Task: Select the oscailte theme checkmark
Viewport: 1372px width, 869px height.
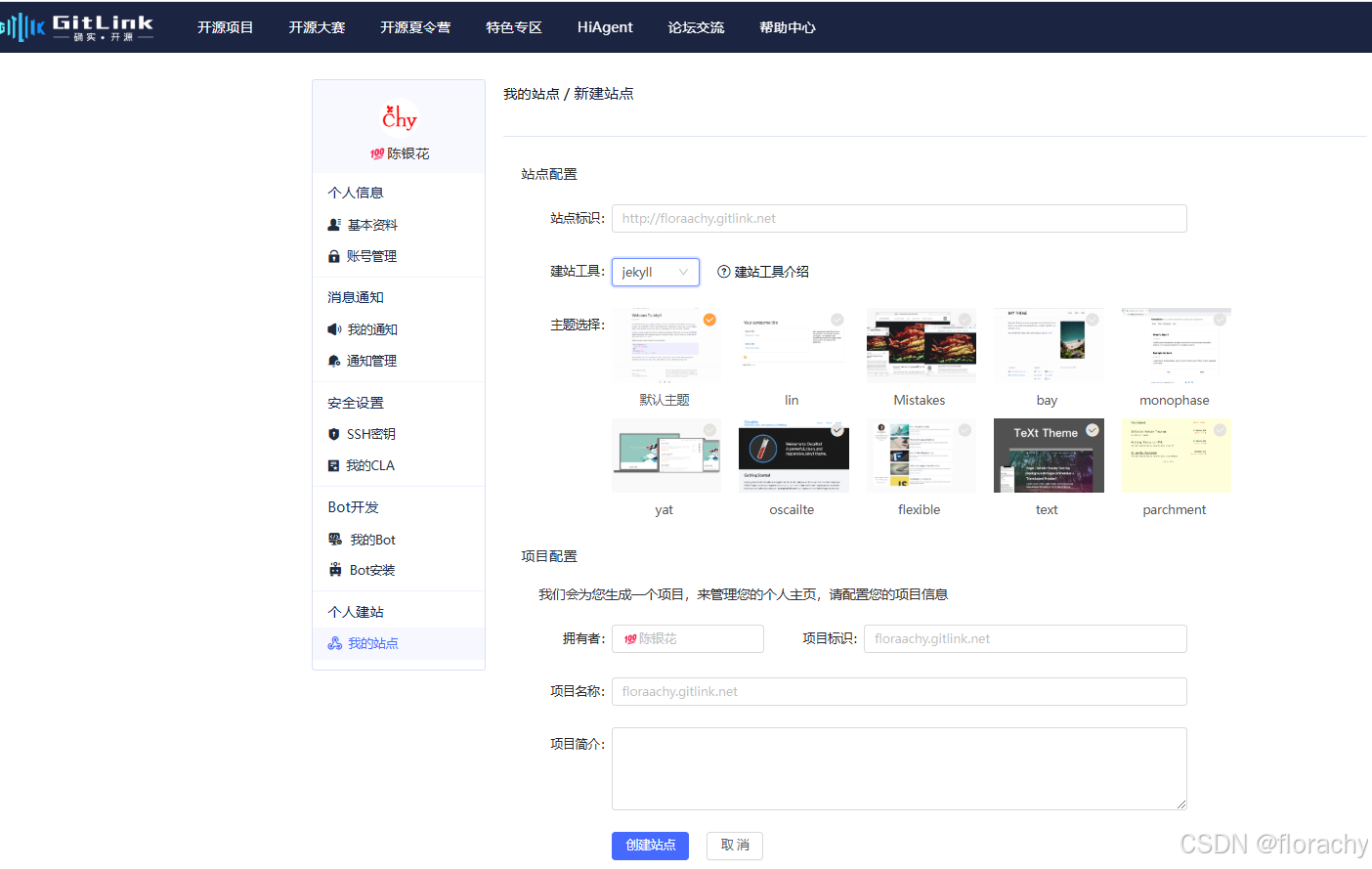Action: click(836, 430)
